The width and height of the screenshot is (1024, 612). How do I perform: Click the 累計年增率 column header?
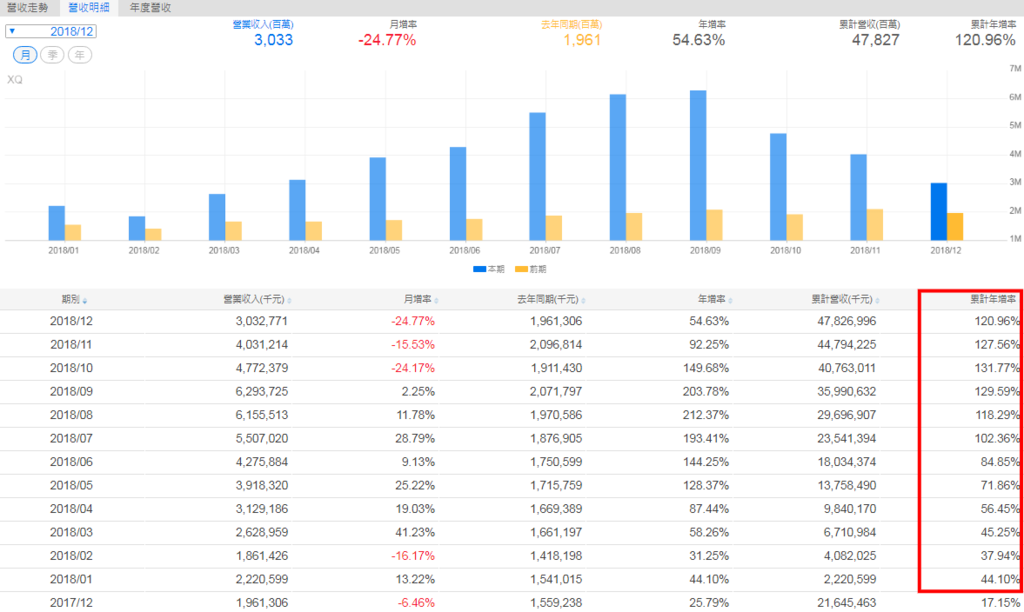(993, 299)
